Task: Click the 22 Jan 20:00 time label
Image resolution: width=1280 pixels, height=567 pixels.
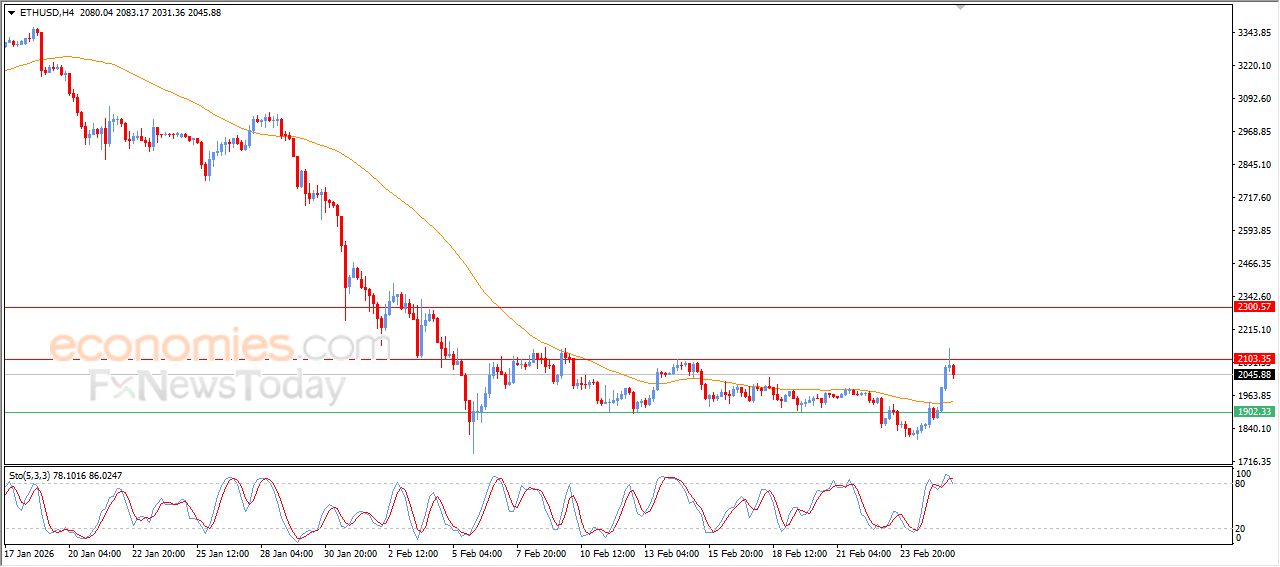Action: [x=158, y=552]
